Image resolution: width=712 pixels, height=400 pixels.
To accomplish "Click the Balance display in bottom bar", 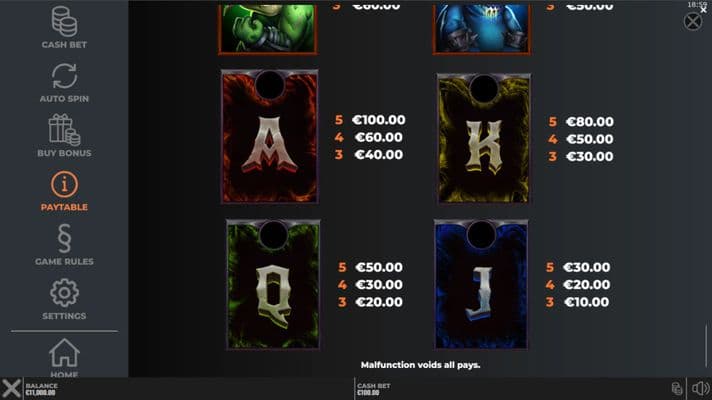I will (x=40, y=389).
